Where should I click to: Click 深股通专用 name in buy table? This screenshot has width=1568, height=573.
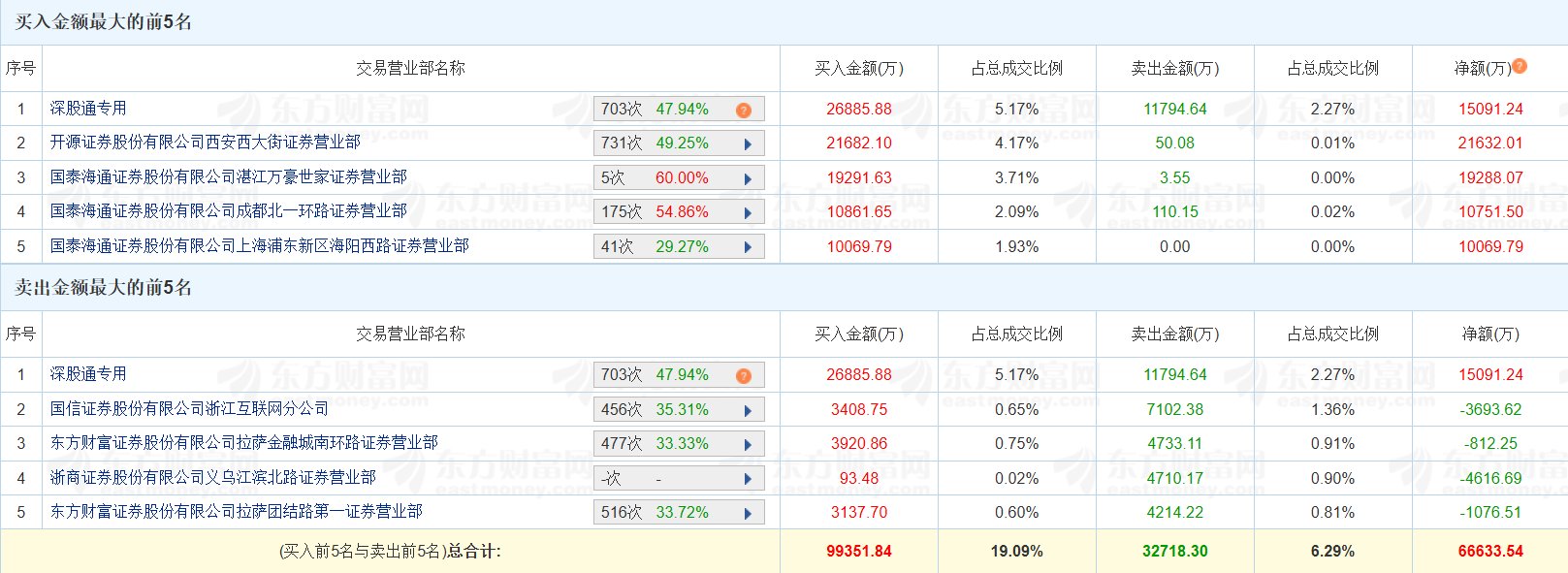[88, 109]
